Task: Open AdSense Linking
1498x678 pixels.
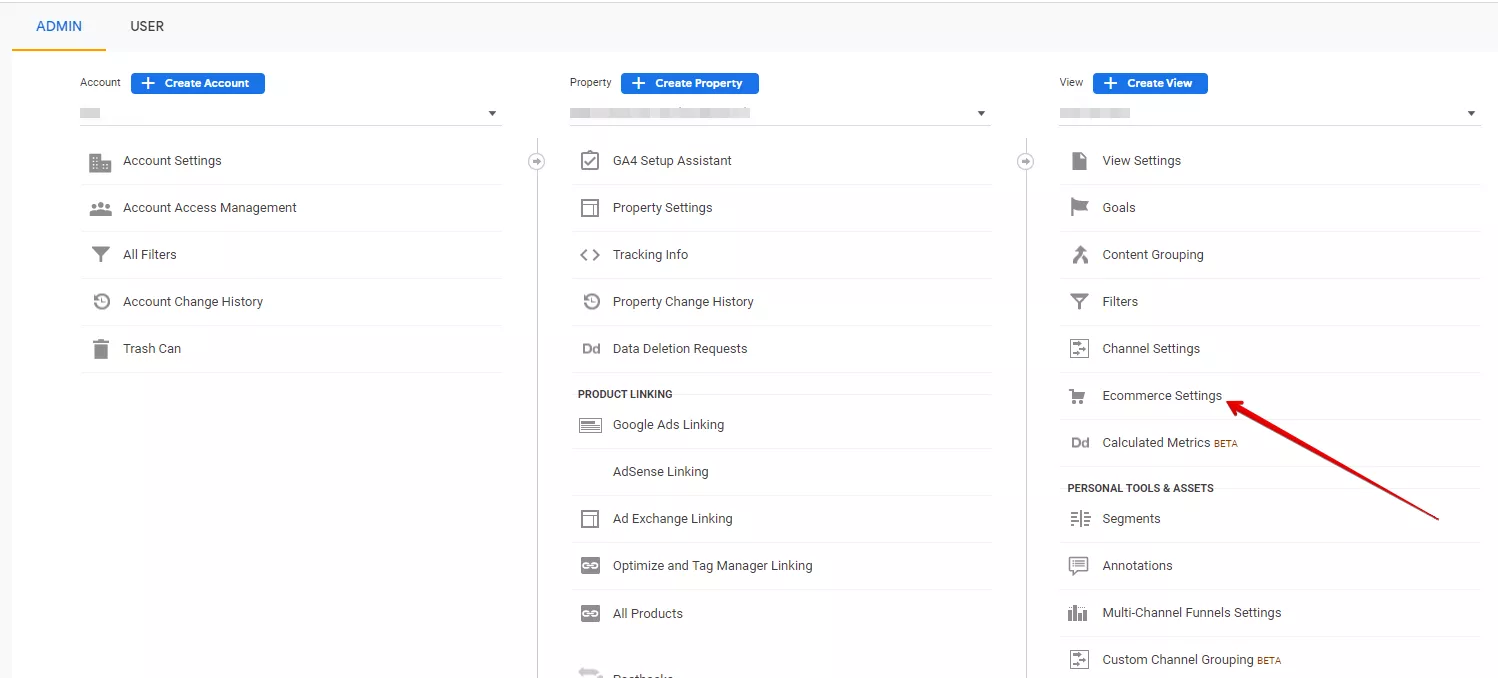Action: tap(660, 472)
